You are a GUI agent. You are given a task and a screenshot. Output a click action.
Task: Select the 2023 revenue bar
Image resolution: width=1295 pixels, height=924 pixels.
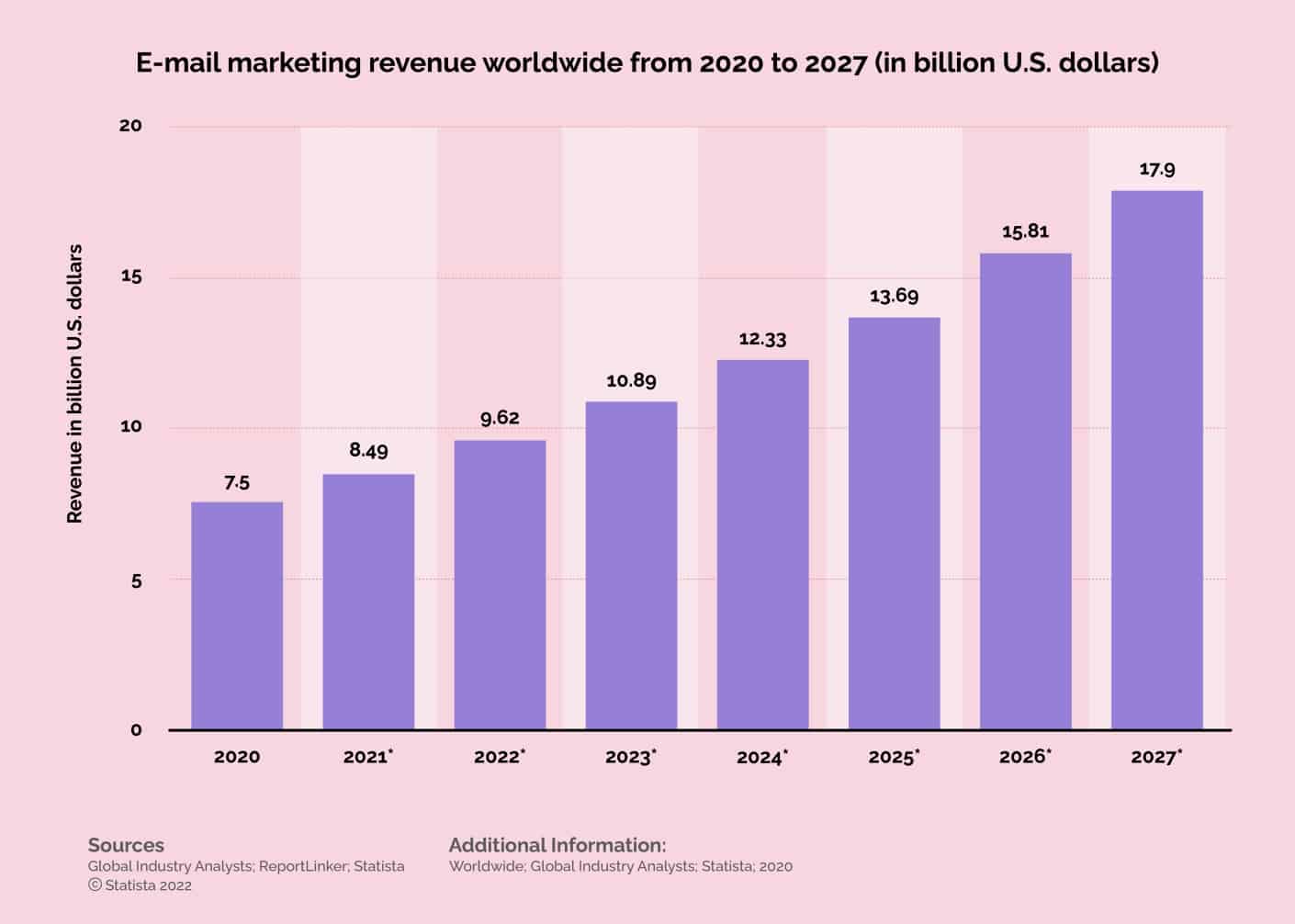click(631, 566)
